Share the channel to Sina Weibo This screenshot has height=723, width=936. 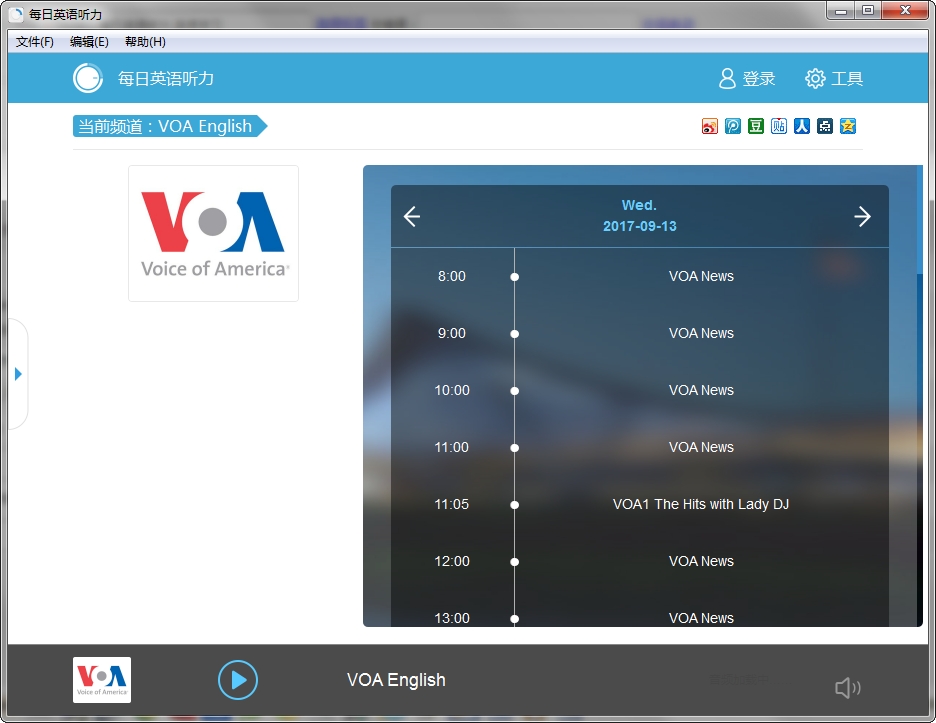(x=709, y=126)
